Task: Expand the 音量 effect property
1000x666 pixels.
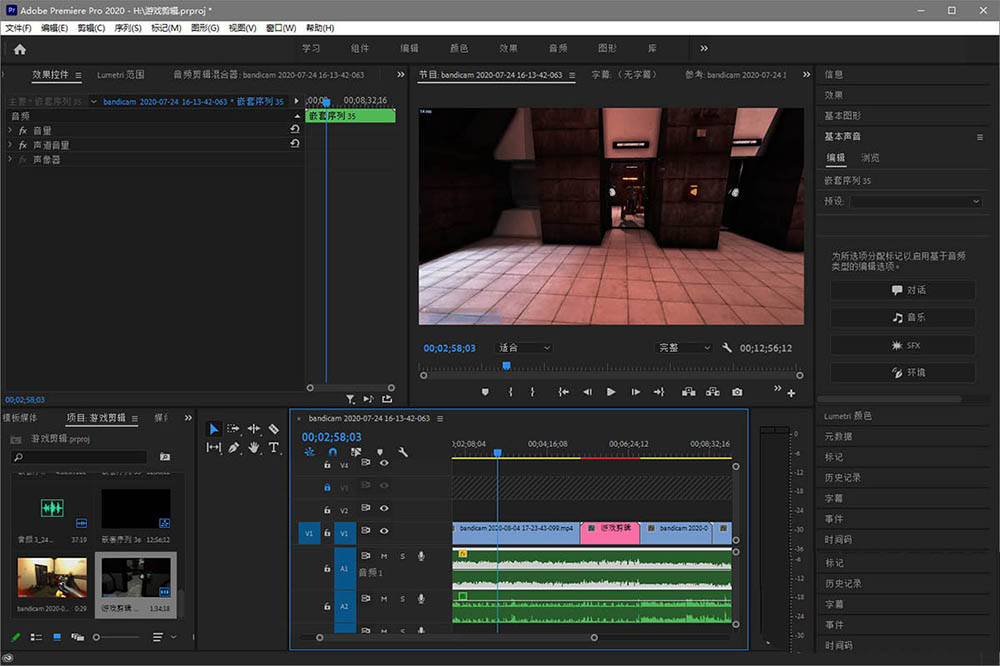Action: point(10,130)
